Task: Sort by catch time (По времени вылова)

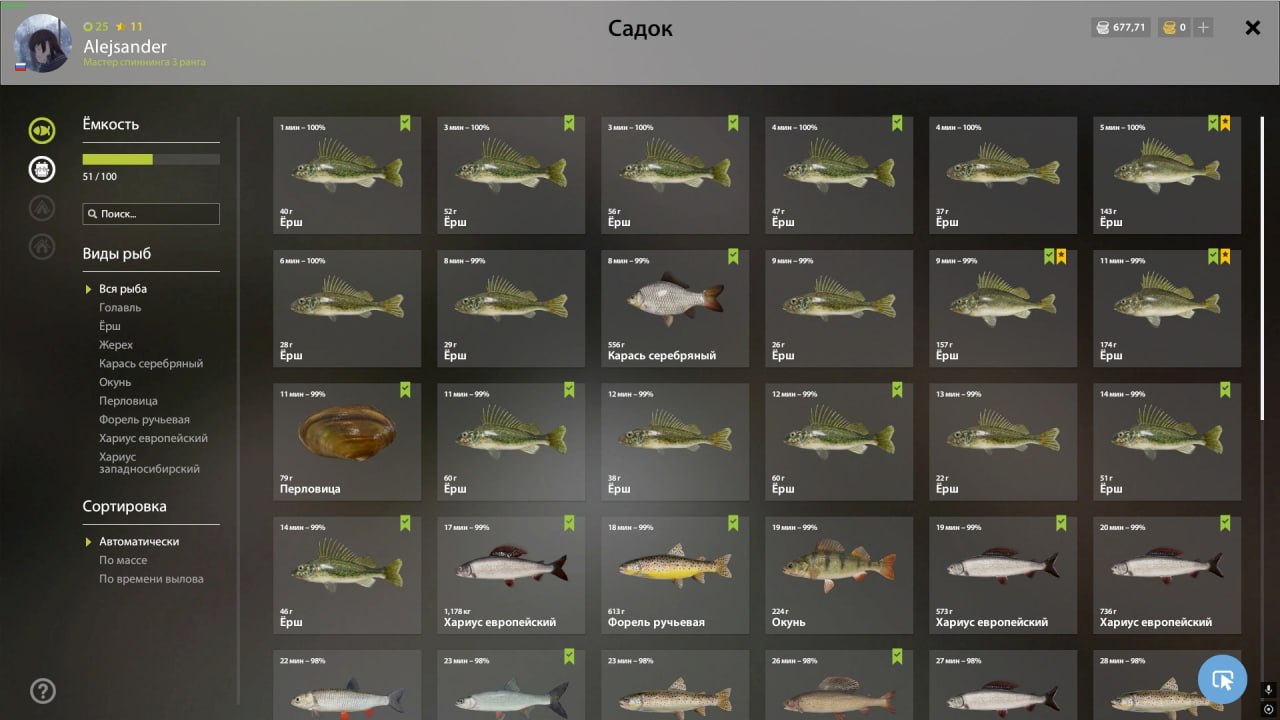Action: tap(151, 579)
